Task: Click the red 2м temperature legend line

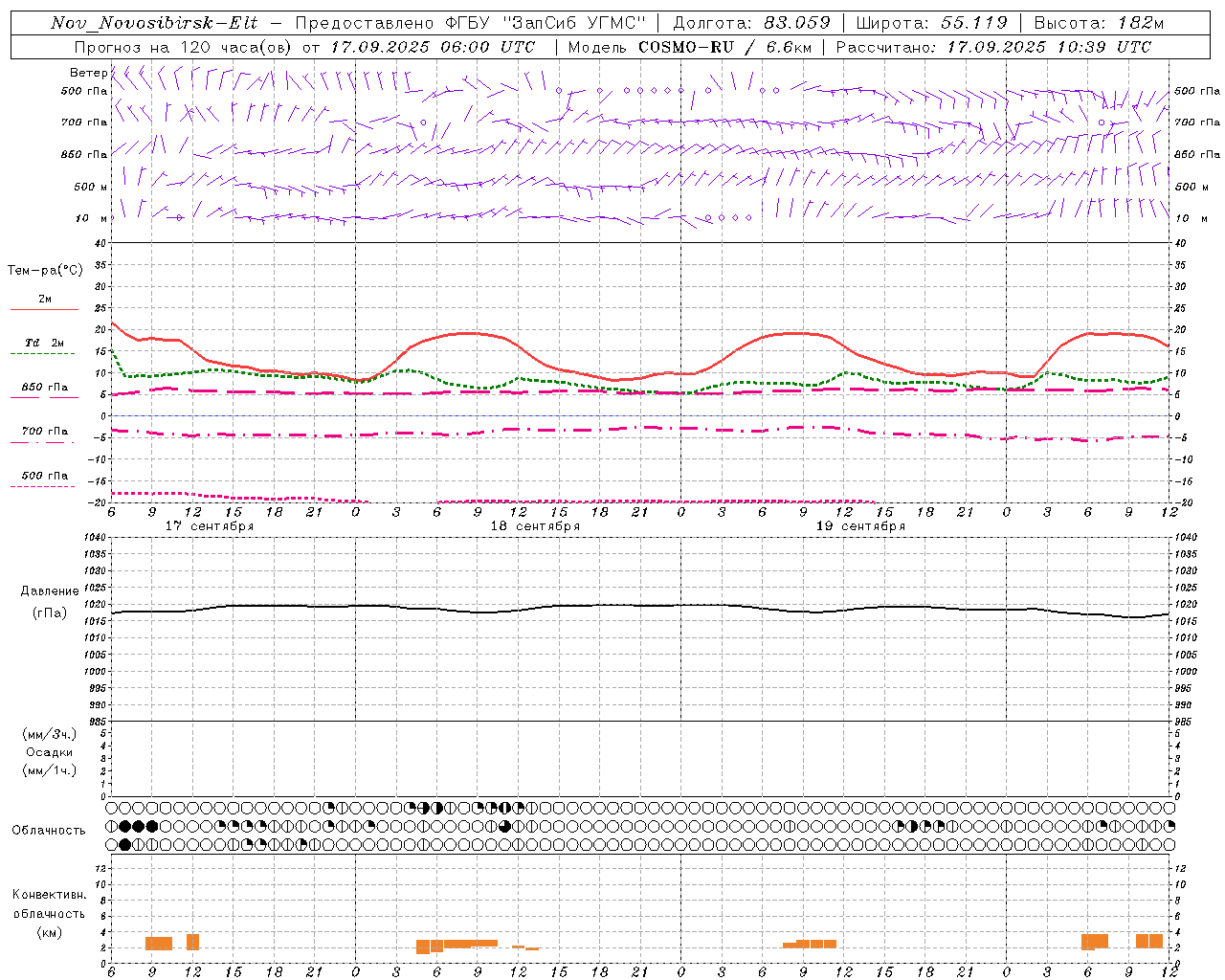Action: coord(44,310)
